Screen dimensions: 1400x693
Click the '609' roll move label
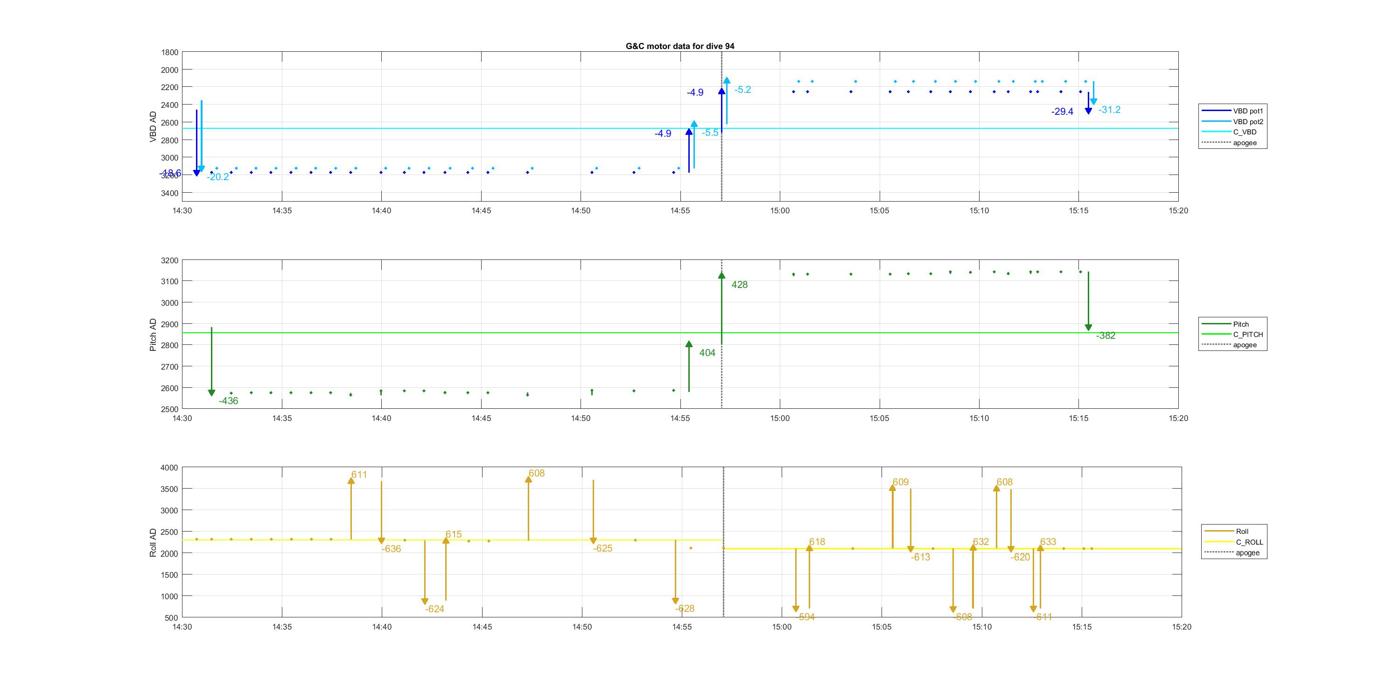point(901,482)
